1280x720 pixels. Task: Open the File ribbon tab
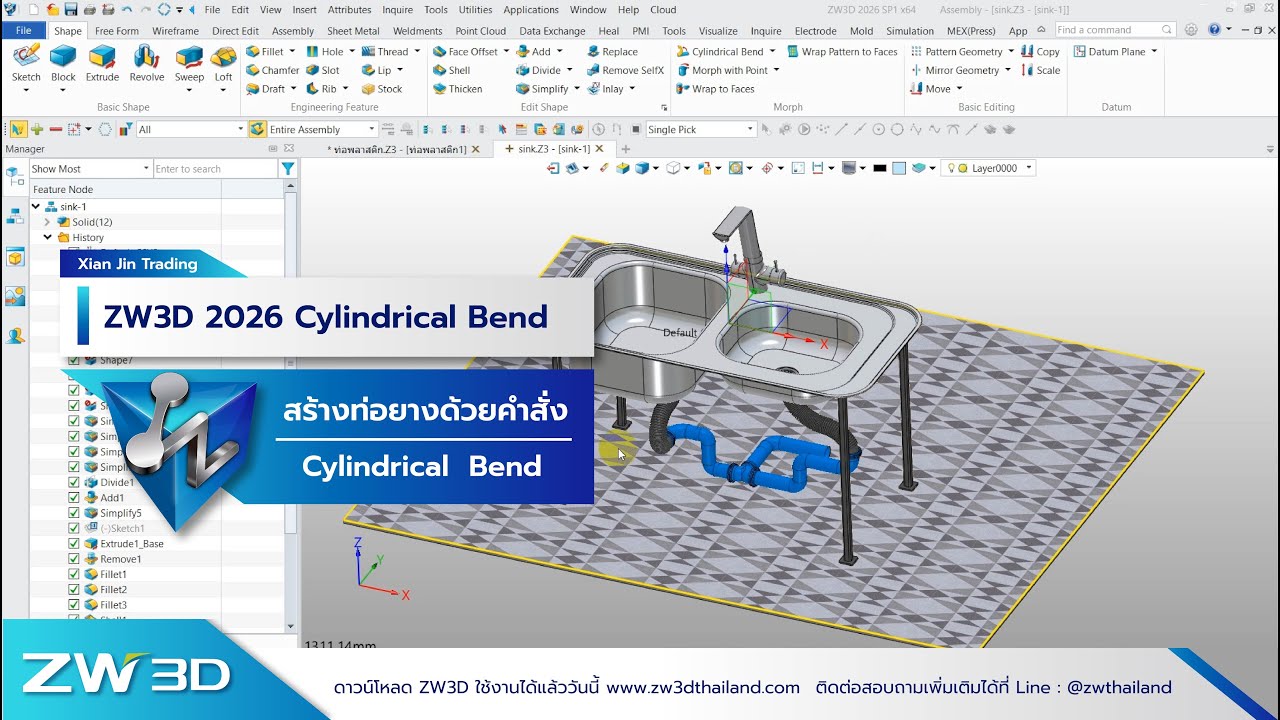pos(23,31)
